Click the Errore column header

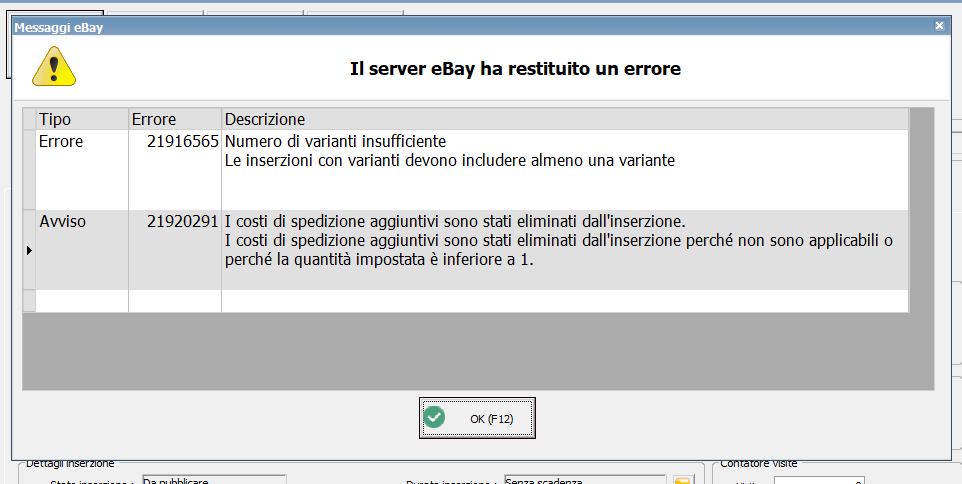[175, 119]
